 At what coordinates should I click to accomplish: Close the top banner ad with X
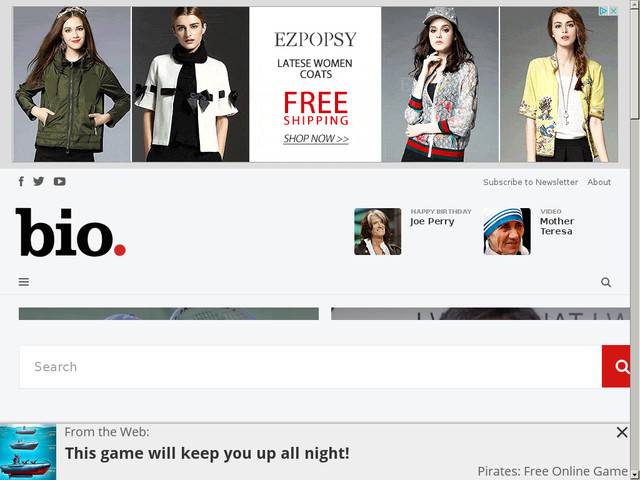613,11
